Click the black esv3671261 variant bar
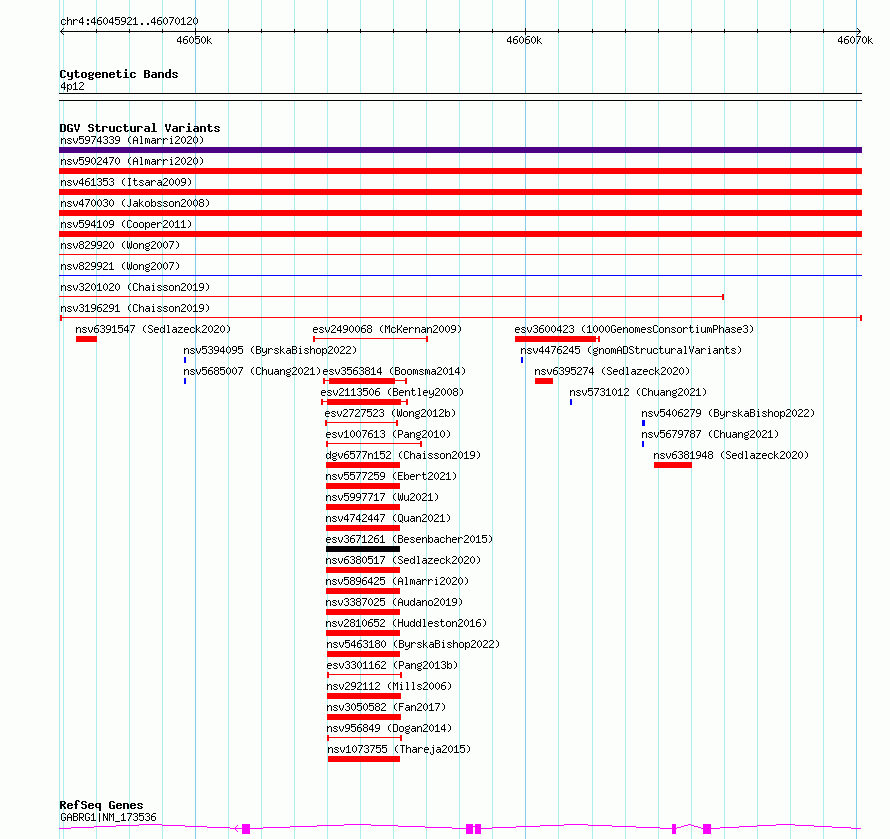 [x=363, y=549]
